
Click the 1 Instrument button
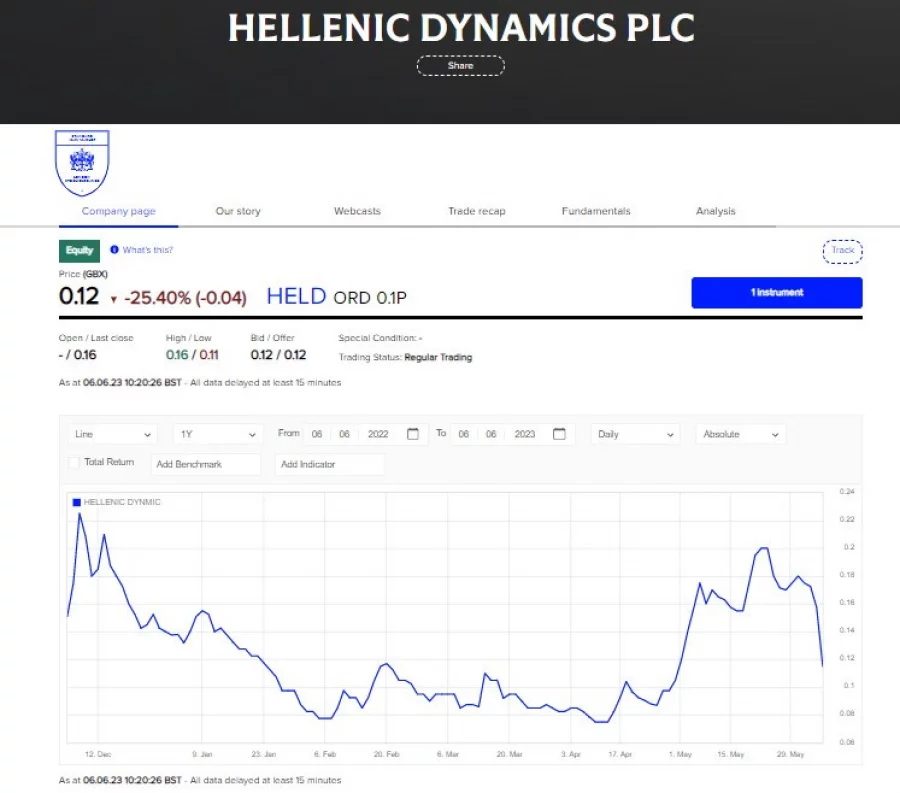[777, 292]
